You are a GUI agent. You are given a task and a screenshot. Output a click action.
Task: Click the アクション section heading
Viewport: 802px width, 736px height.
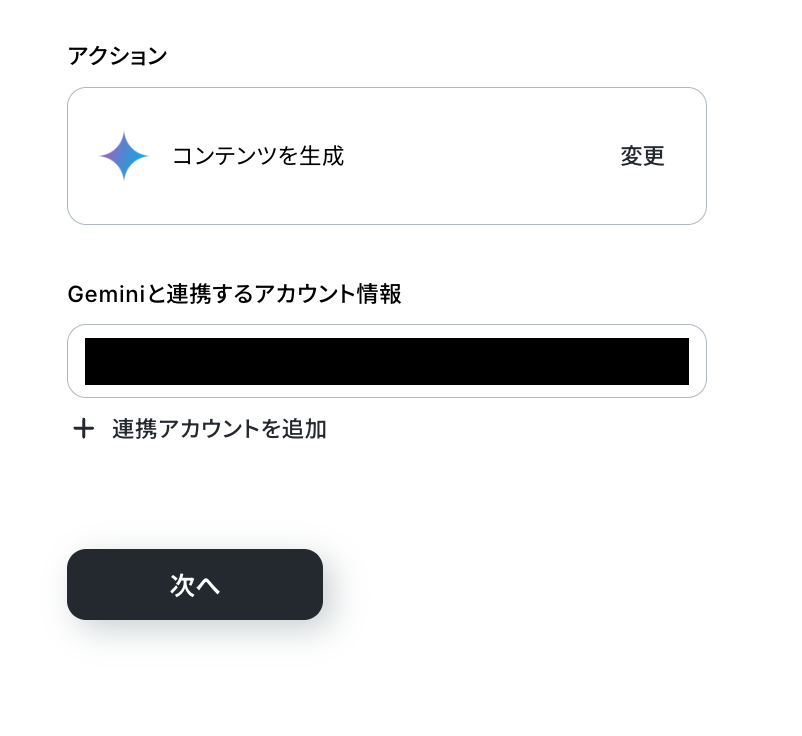point(117,56)
